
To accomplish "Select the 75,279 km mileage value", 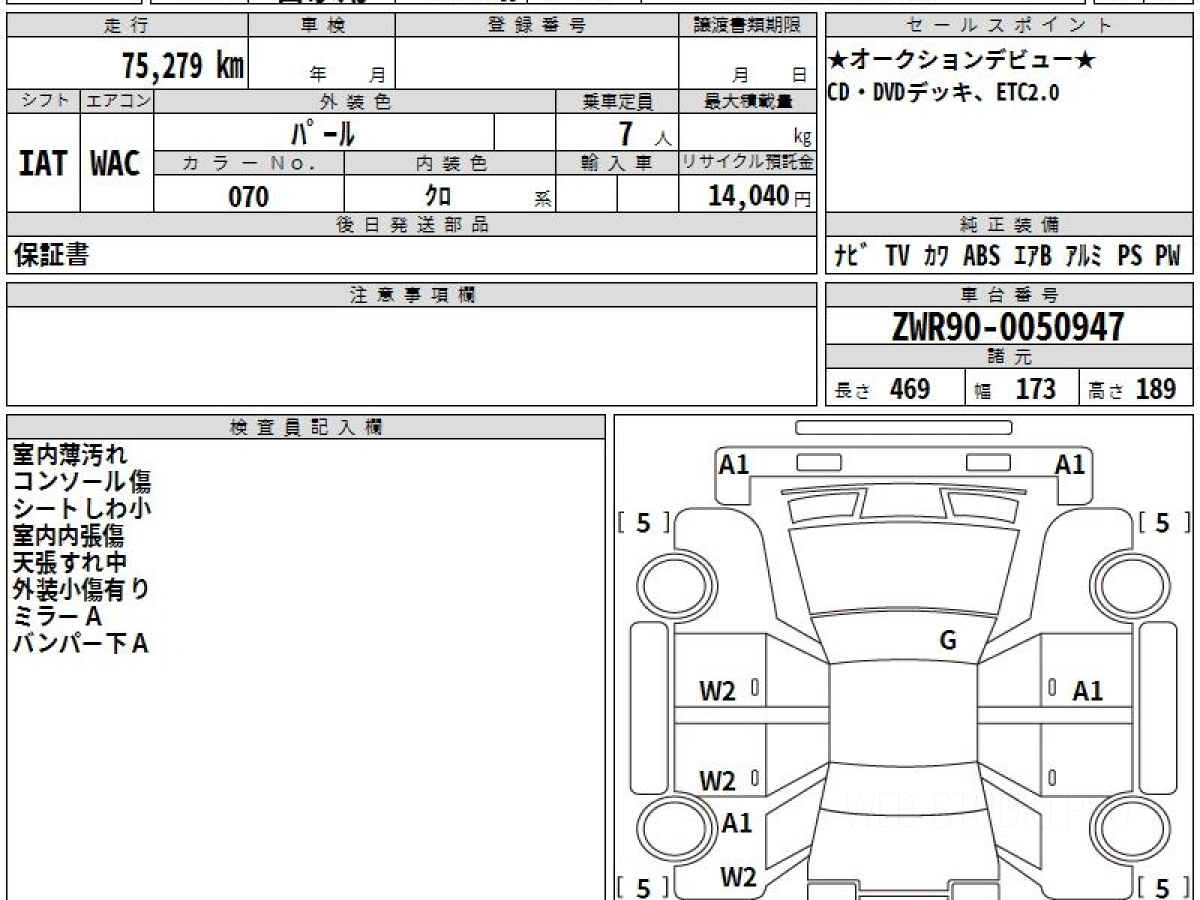I will coord(183,67).
